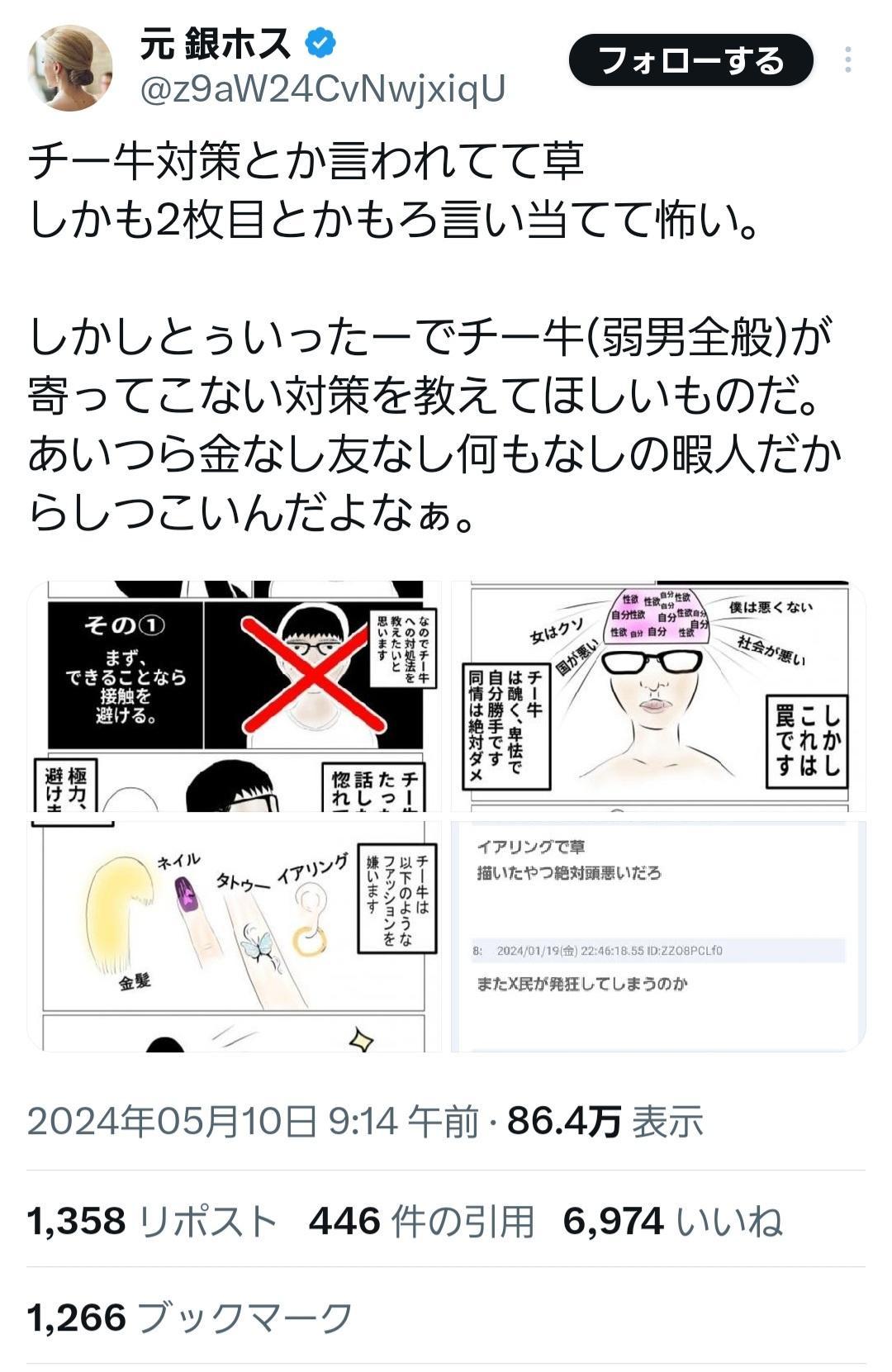This screenshot has width=892, height=1372.
Task: Open the 1,266 ブックマーク count
Action: click(190, 1317)
